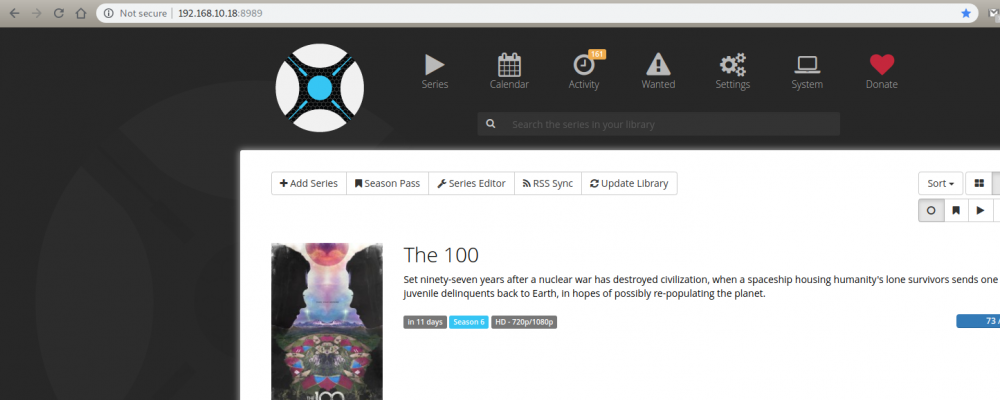1000x400 pixels.
Task: Open the Settings gears
Action: 732,71
